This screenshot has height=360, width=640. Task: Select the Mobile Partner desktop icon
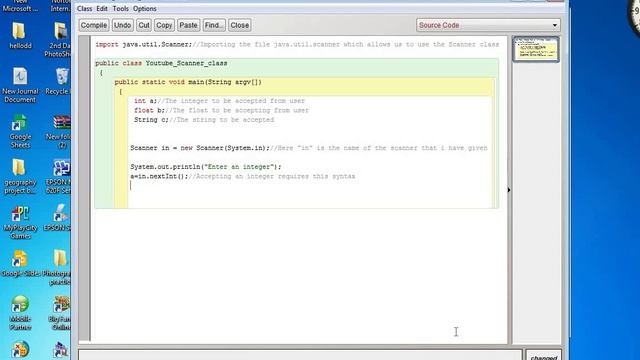tap(20, 313)
